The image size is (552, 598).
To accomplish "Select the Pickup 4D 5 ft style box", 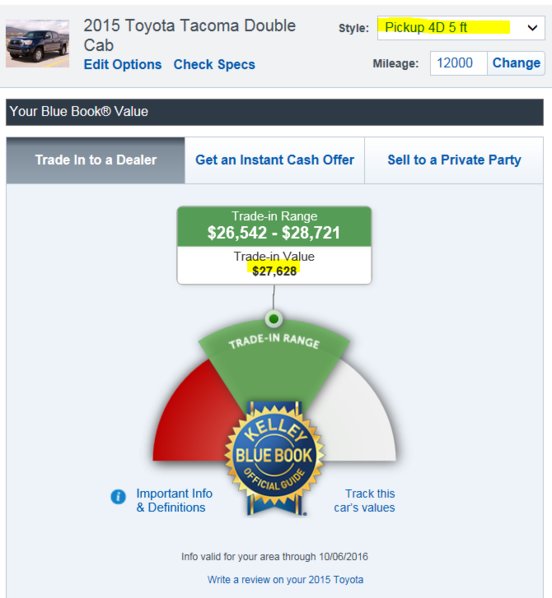I will click(x=461, y=27).
